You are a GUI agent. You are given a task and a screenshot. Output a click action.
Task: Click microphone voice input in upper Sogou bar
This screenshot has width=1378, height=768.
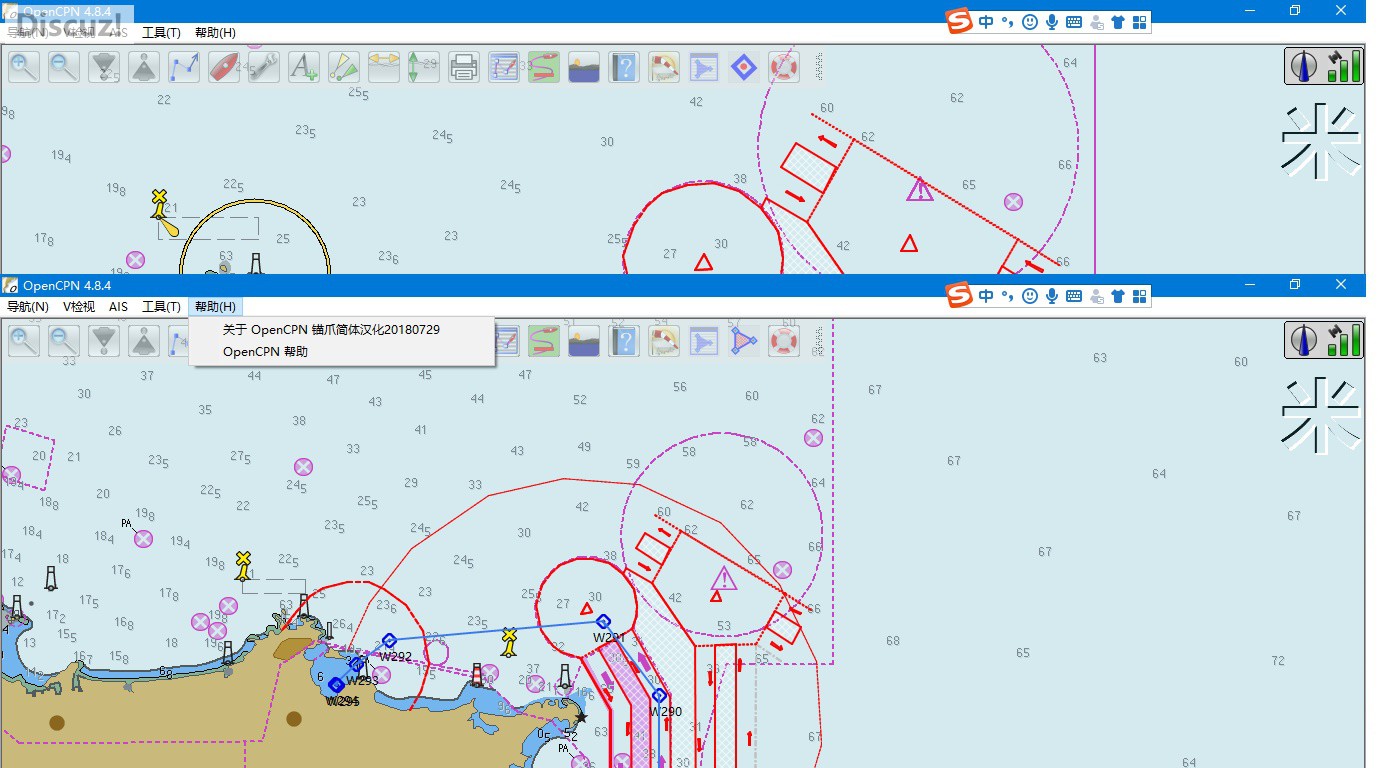tap(1052, 21)
